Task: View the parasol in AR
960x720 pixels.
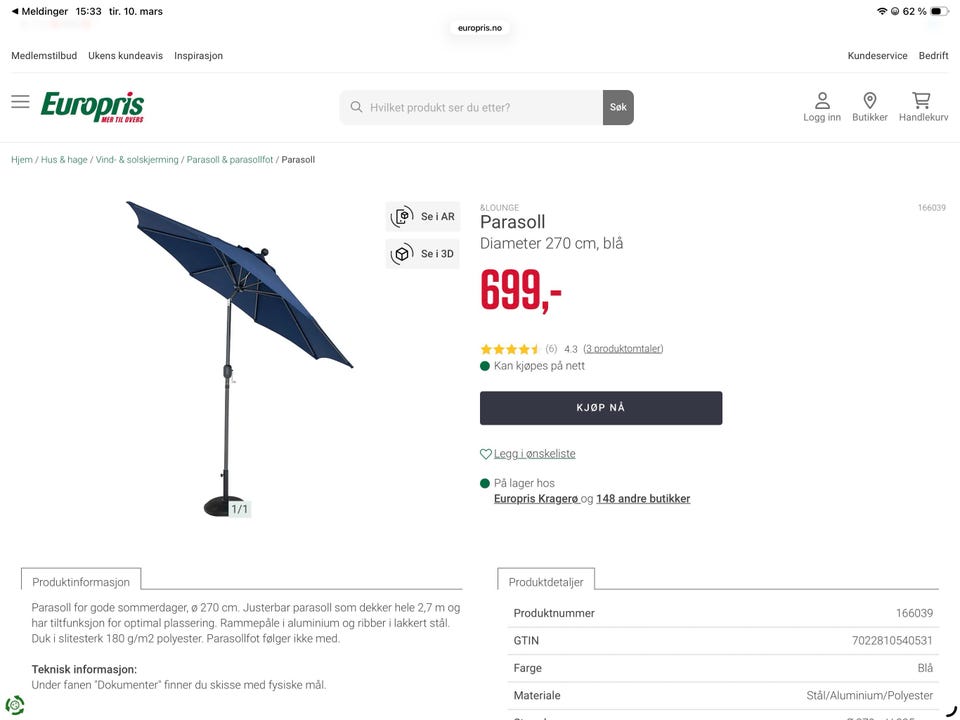Action: coord(423,216)
